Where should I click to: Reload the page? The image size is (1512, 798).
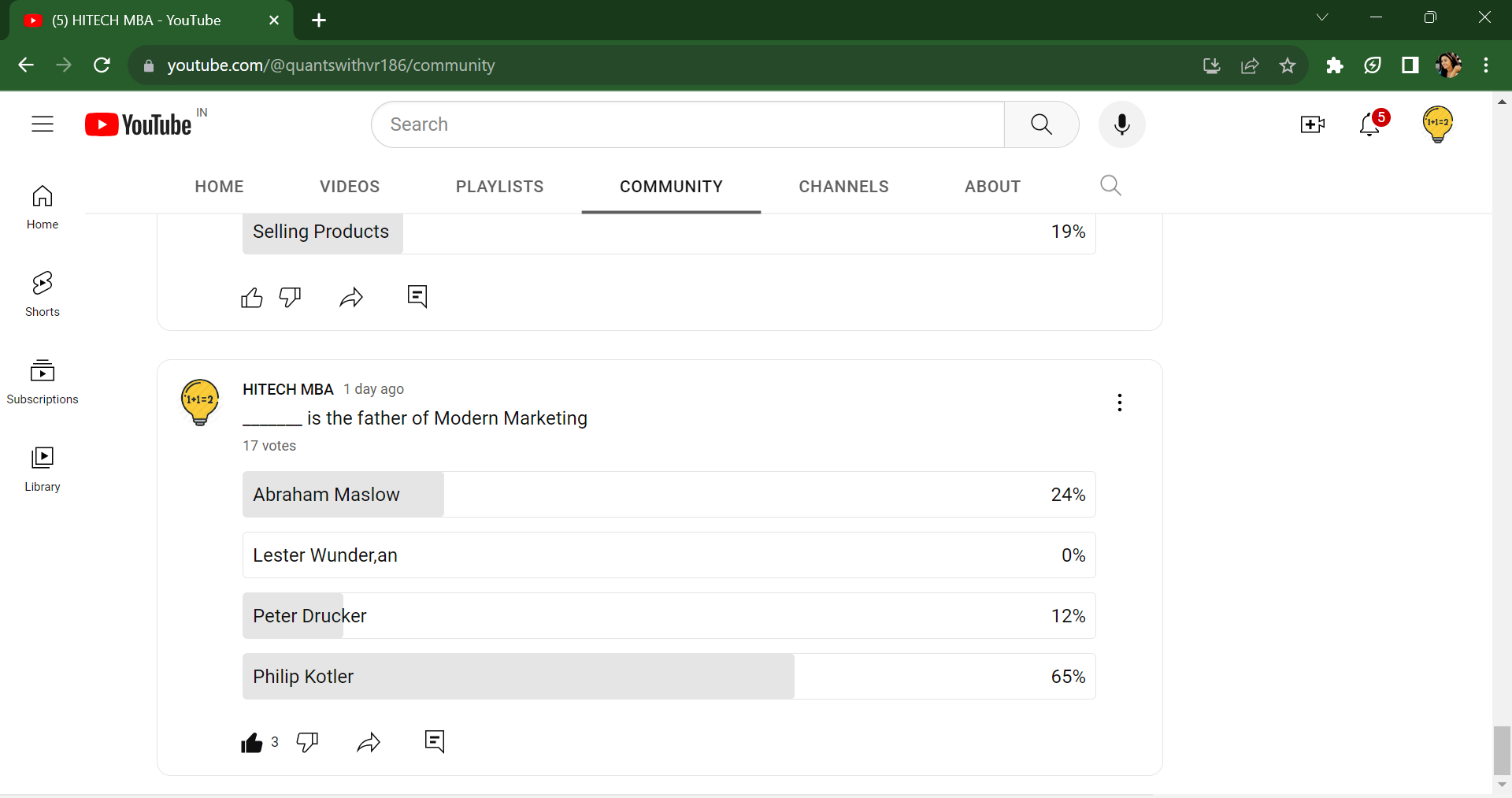pyautogui.click(x=102, y=65)
